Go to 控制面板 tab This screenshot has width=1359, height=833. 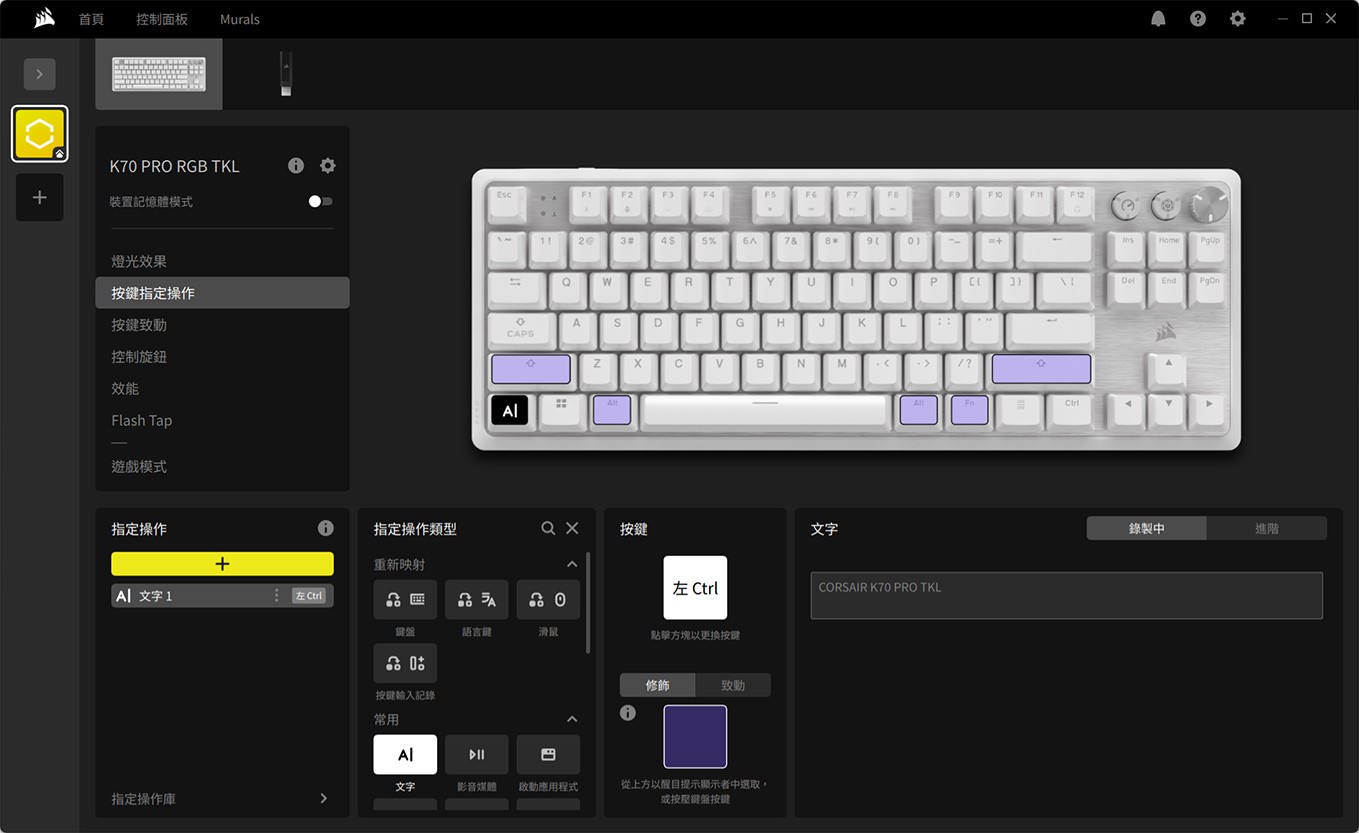[x=162, y=19]
